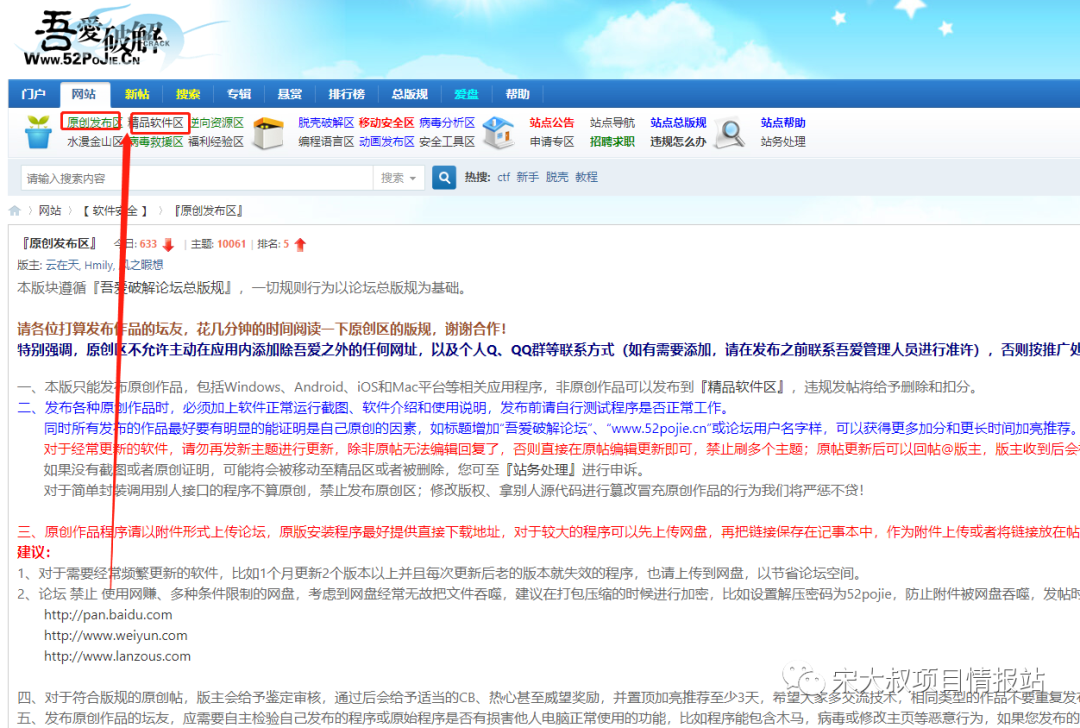Screen dimensions: 1080x728
Task: Open the 爱盘 nav tab
Action: [x=466, y=94]
